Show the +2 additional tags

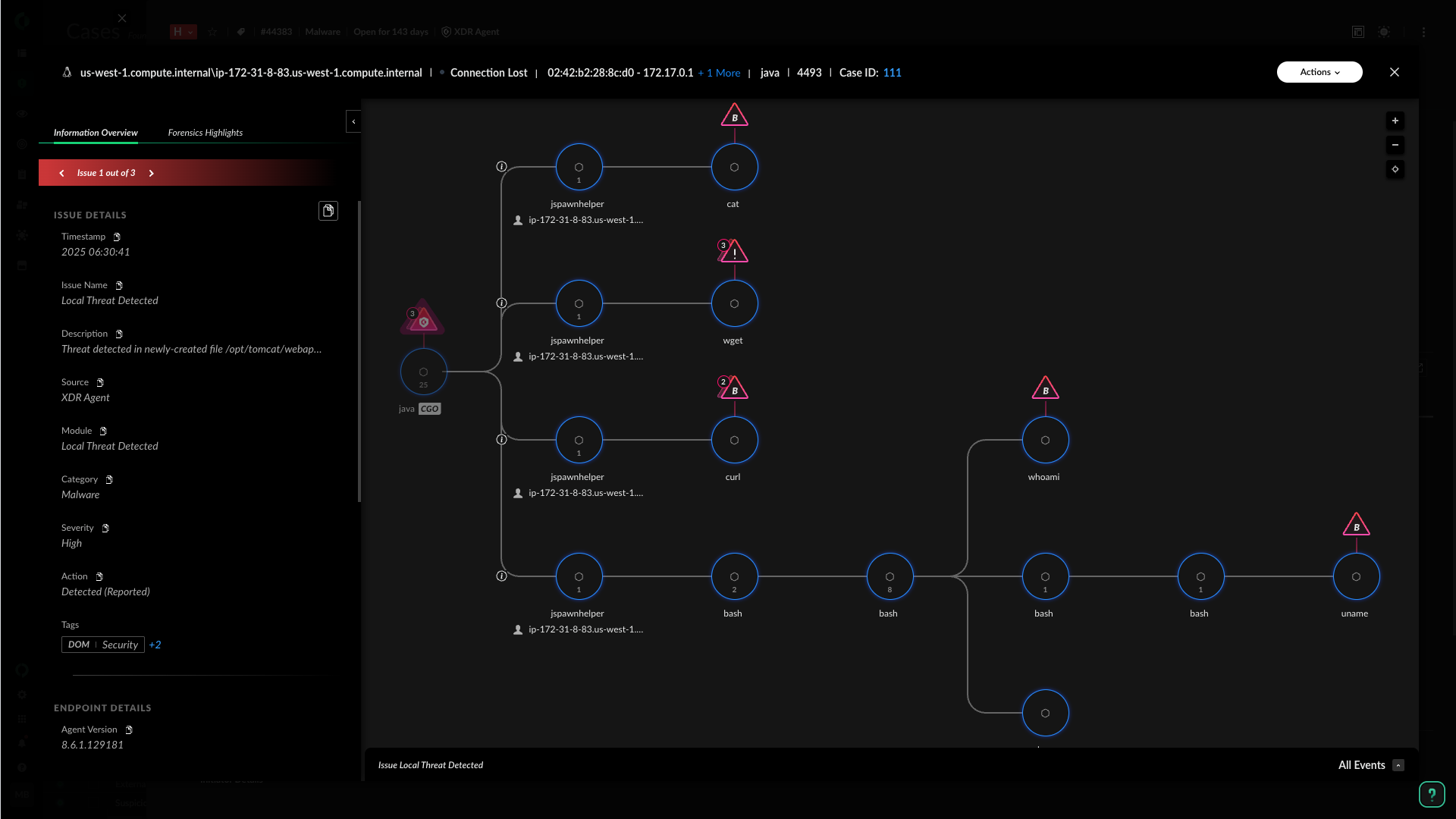(155, 645)
